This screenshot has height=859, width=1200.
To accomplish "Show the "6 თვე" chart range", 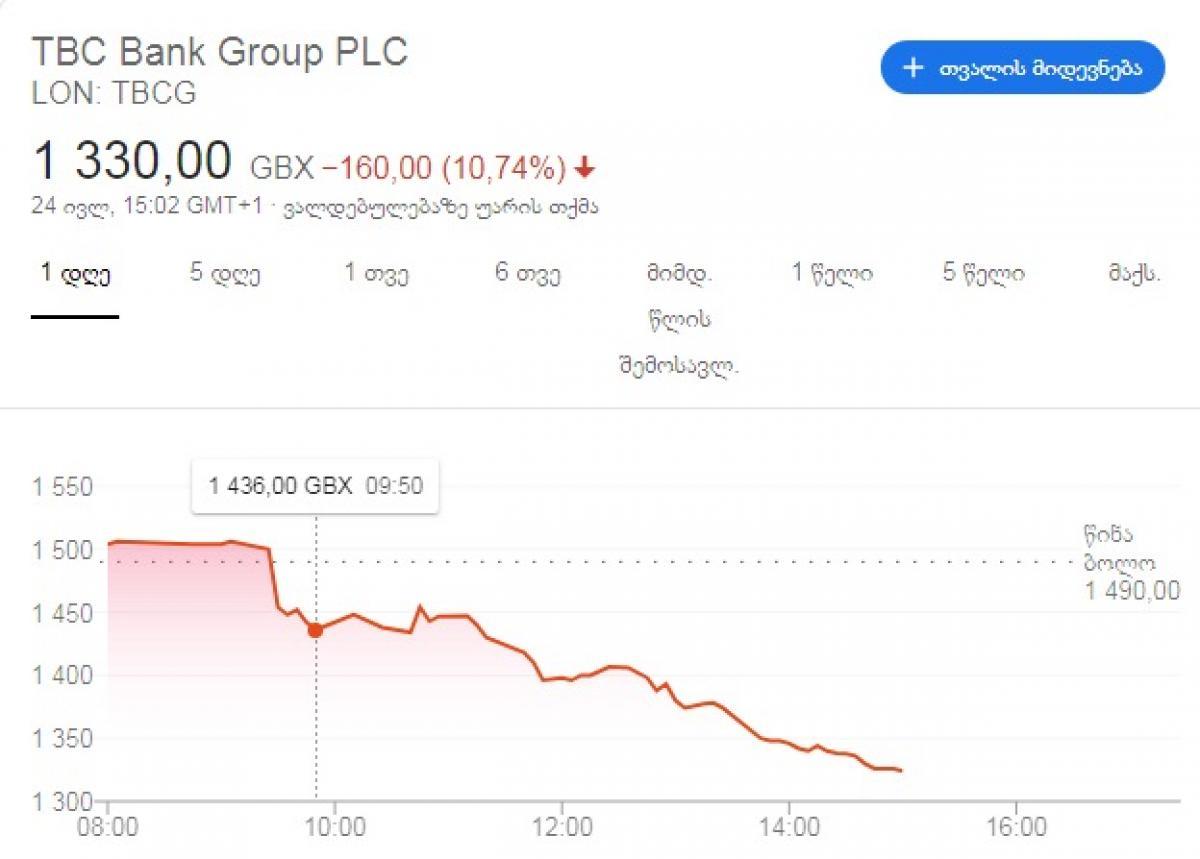I will click(528, 274).
